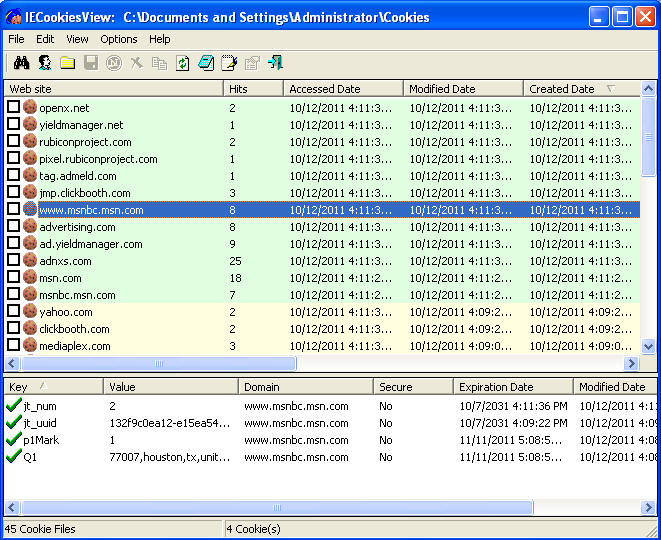Tick the checkbox for openx.net
The image size is (661, 540).
click(x=13, y=107)
